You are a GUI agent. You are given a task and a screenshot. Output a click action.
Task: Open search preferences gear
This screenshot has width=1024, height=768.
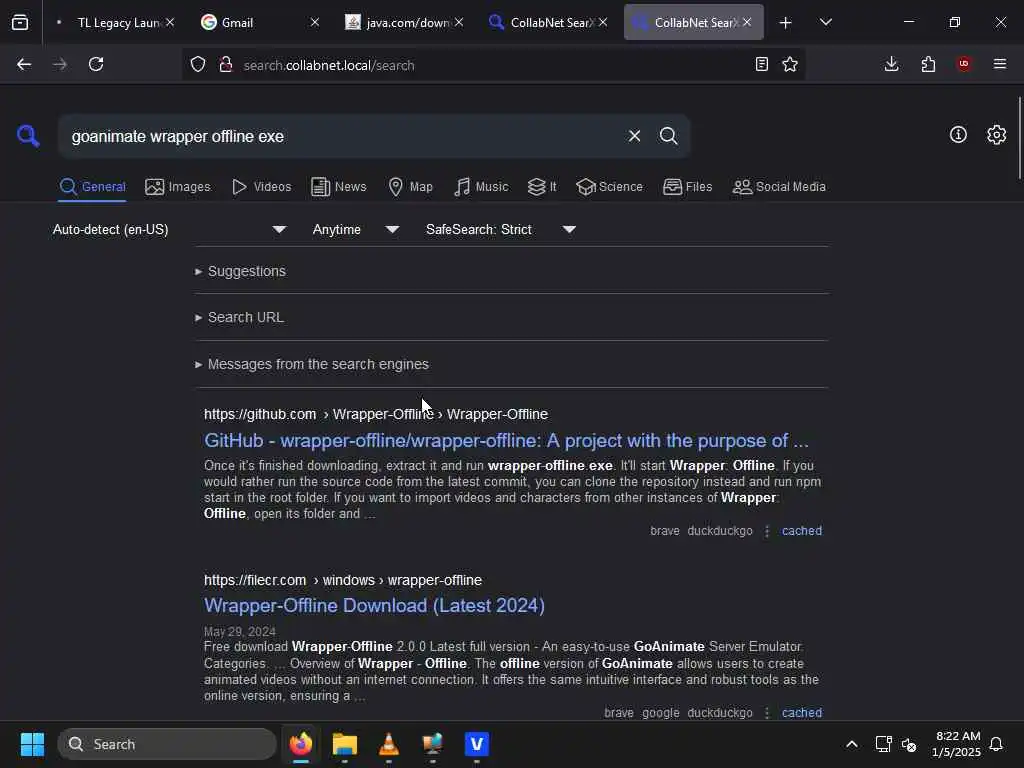click(x=996, y=135)
